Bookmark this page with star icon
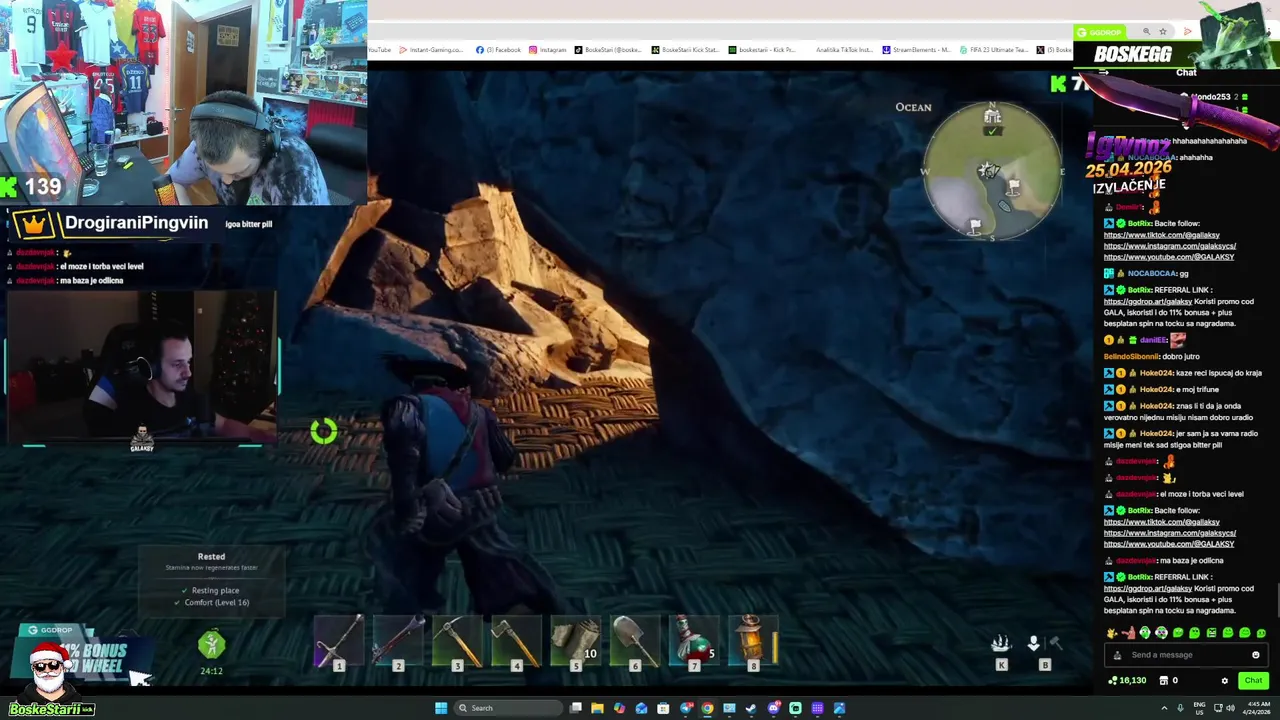Image resolution: width=1280 pixels, height=720 pixels. tap(1162, 32)
